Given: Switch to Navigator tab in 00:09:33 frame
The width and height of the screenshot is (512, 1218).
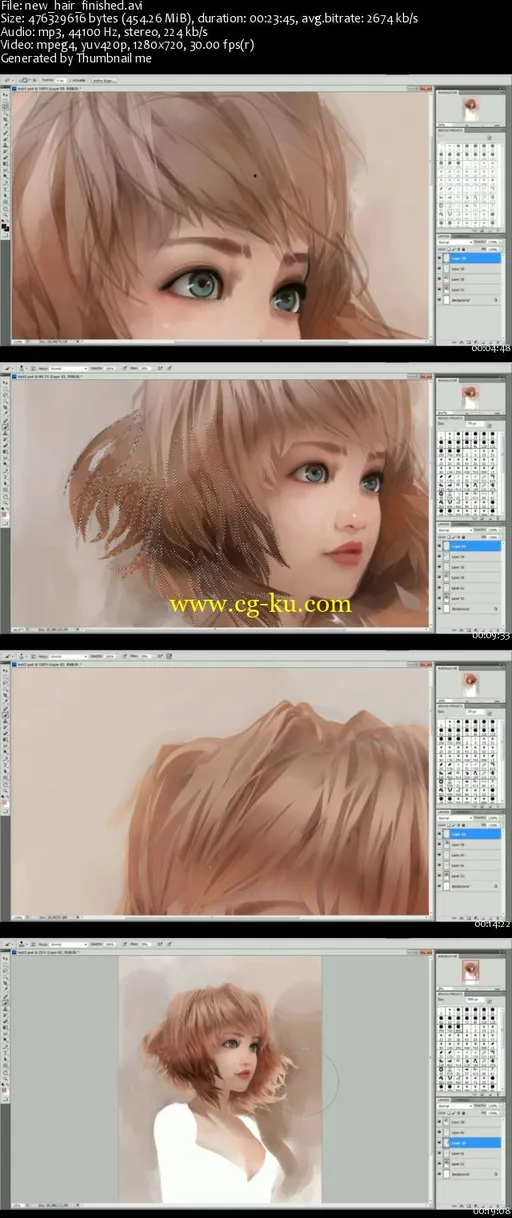Looking at the screenshot, I should pos(448,381).
